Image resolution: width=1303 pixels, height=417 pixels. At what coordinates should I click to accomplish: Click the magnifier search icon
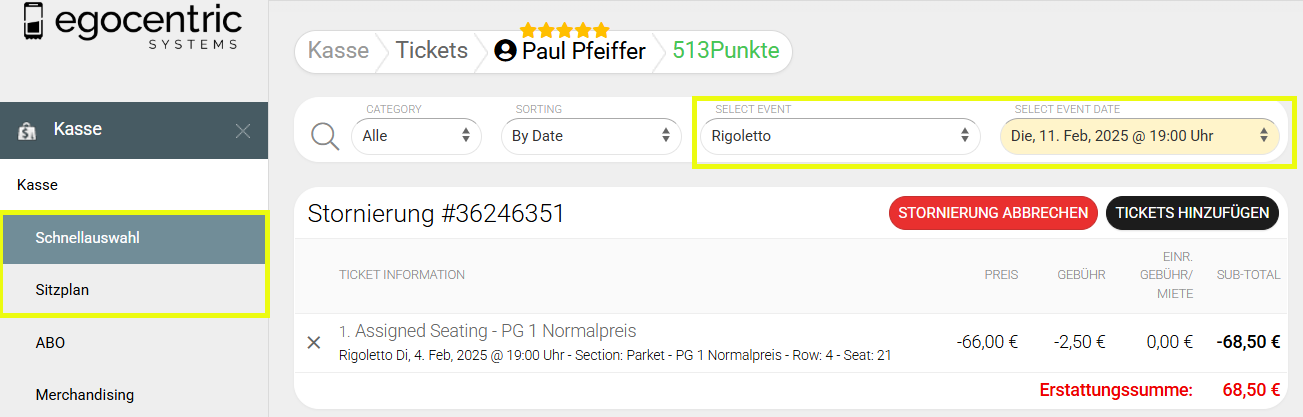point(325,135)
